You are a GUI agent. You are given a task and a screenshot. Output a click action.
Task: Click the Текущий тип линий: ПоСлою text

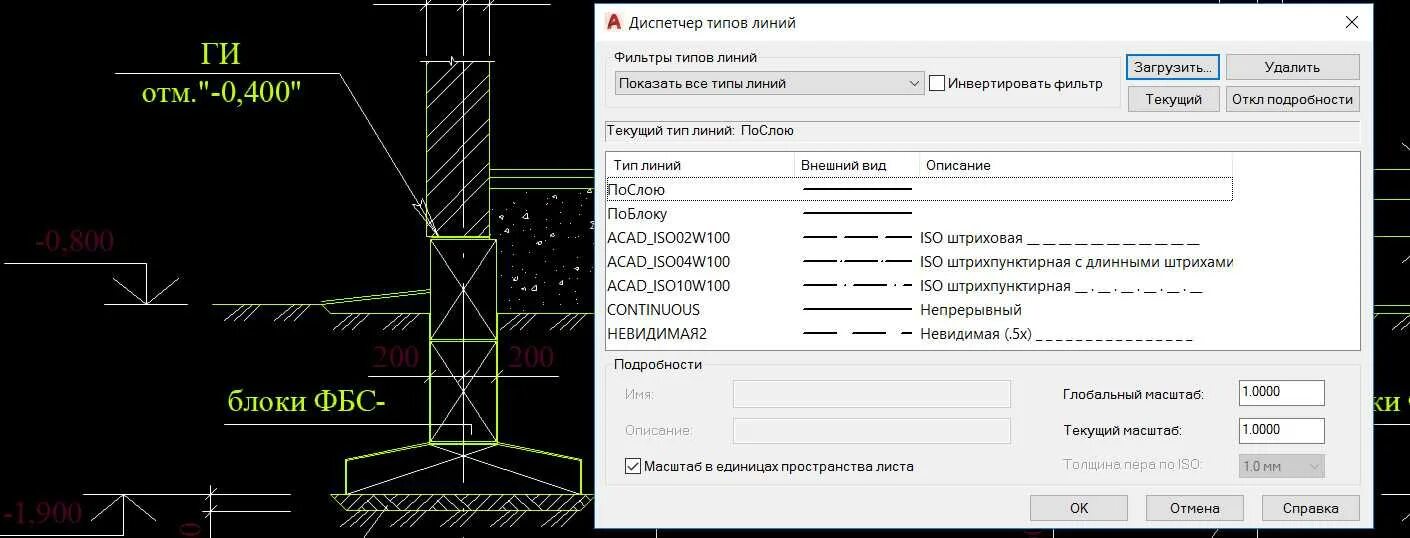pyautogui.click(x=700, y=131)
